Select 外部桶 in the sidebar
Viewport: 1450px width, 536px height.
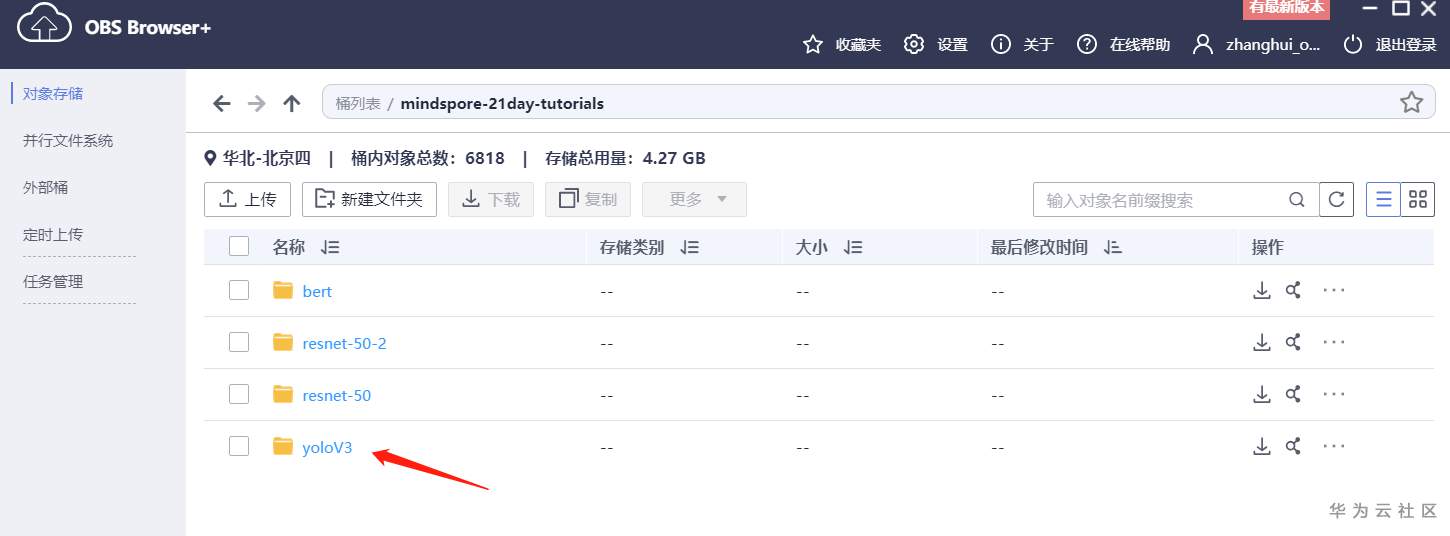45,187
